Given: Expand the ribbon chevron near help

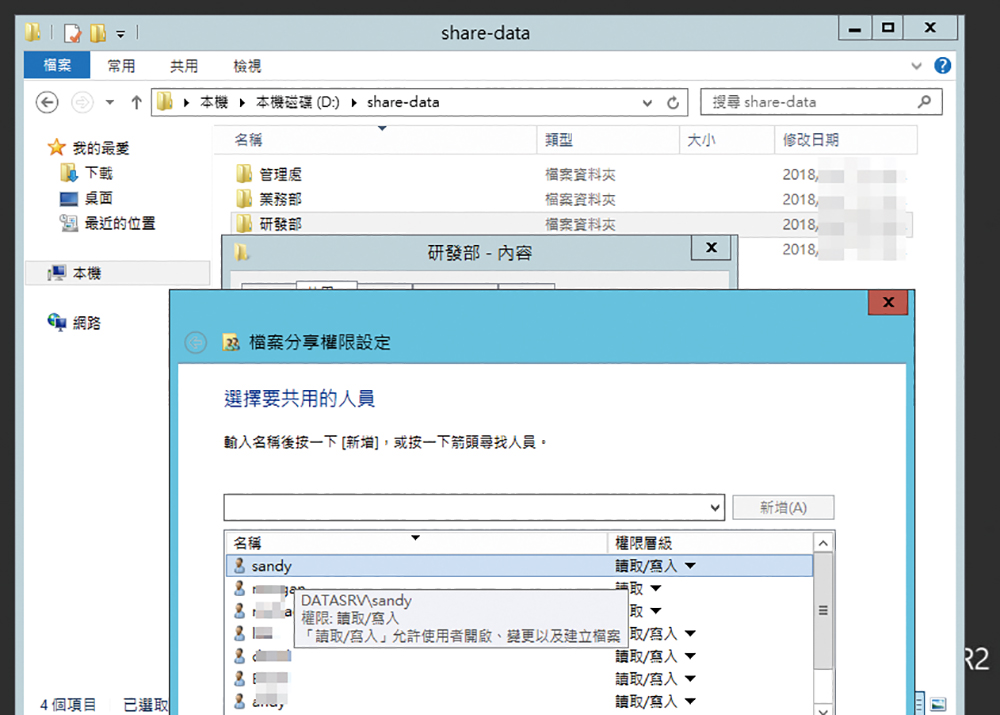Looking at the screenshot, I should [916, 66].
